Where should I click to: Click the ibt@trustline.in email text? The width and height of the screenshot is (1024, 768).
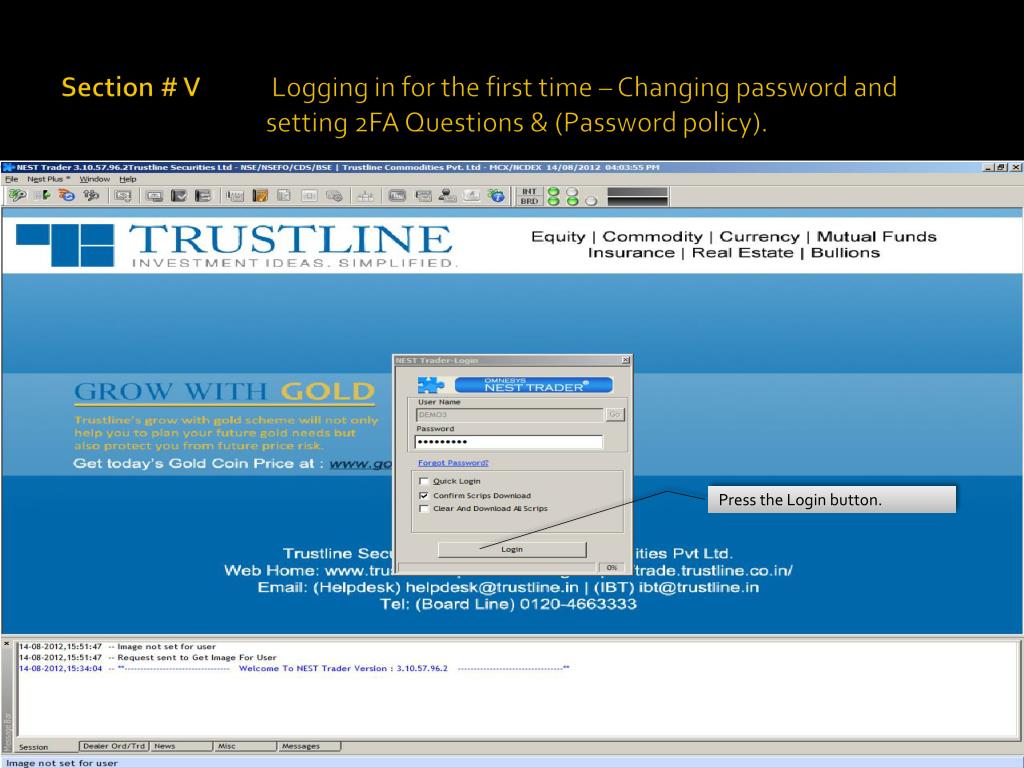pos(699,587)
